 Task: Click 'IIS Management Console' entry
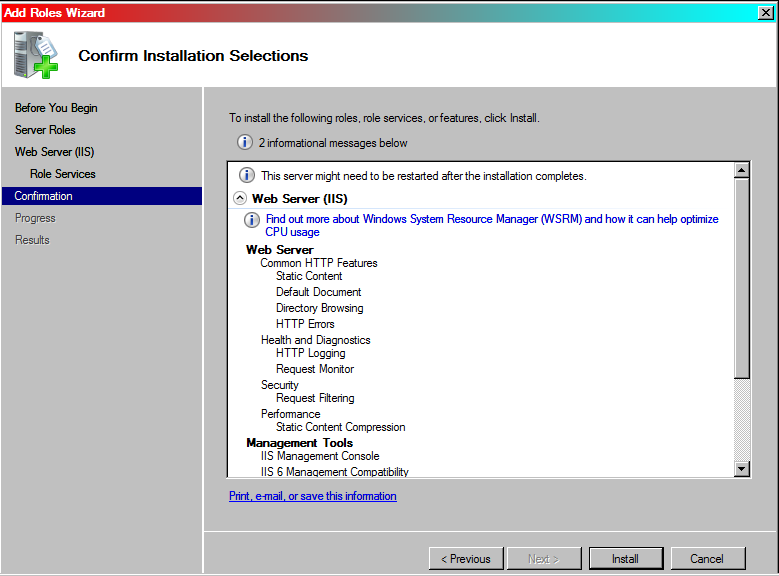click(320, 456)
